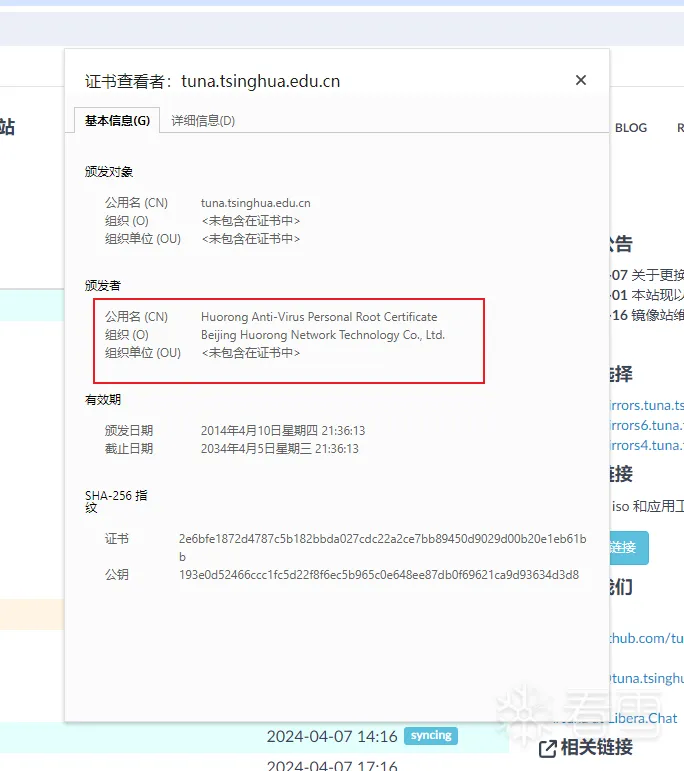This screenshot has width=684, height=771.
Task: Click the 2024-04-07 14:16 timestamp in the background page
Action: [x=332, y=736]
